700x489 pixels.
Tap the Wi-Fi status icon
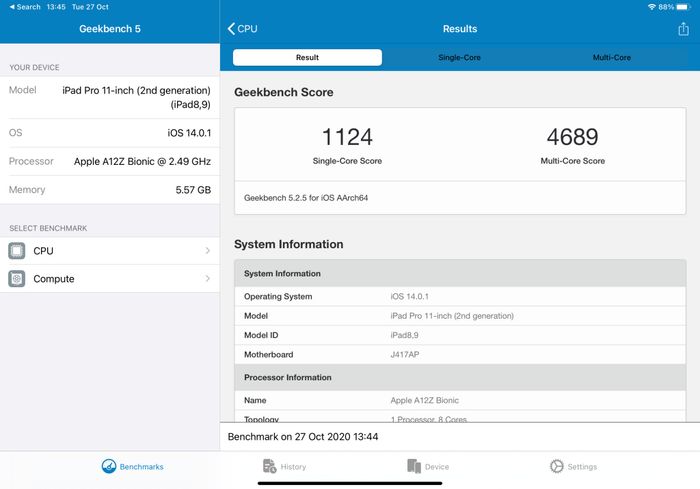pyautogui.click(x=652, y=7)
